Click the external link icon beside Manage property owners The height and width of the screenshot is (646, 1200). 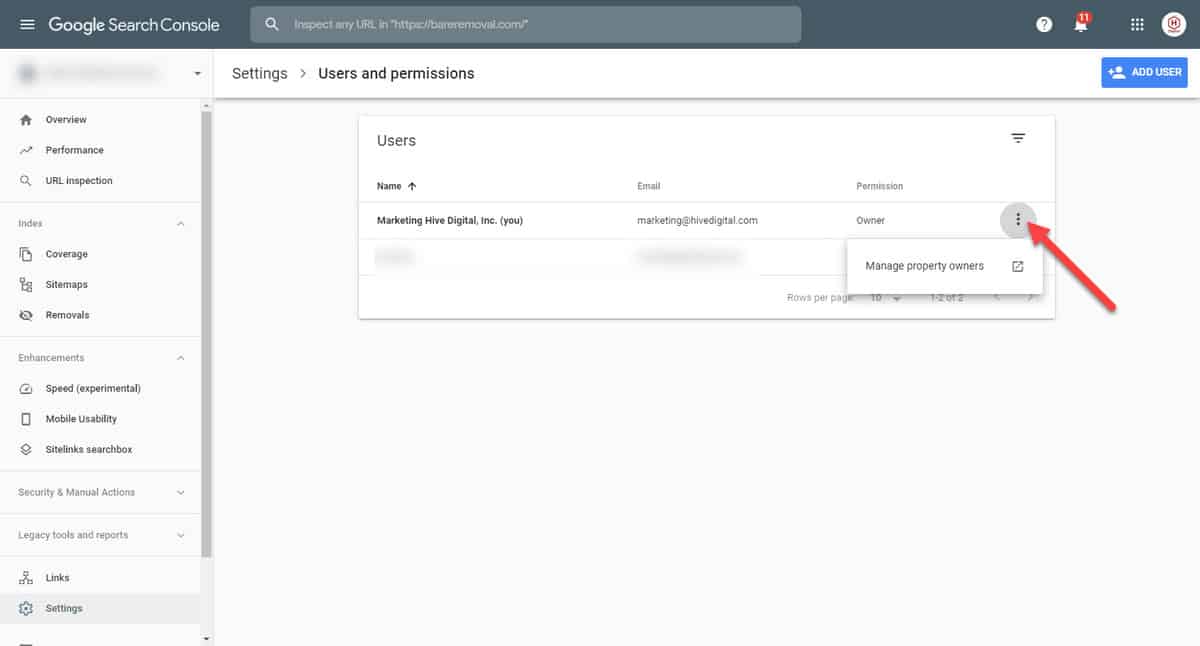(x=1018, y=266)
